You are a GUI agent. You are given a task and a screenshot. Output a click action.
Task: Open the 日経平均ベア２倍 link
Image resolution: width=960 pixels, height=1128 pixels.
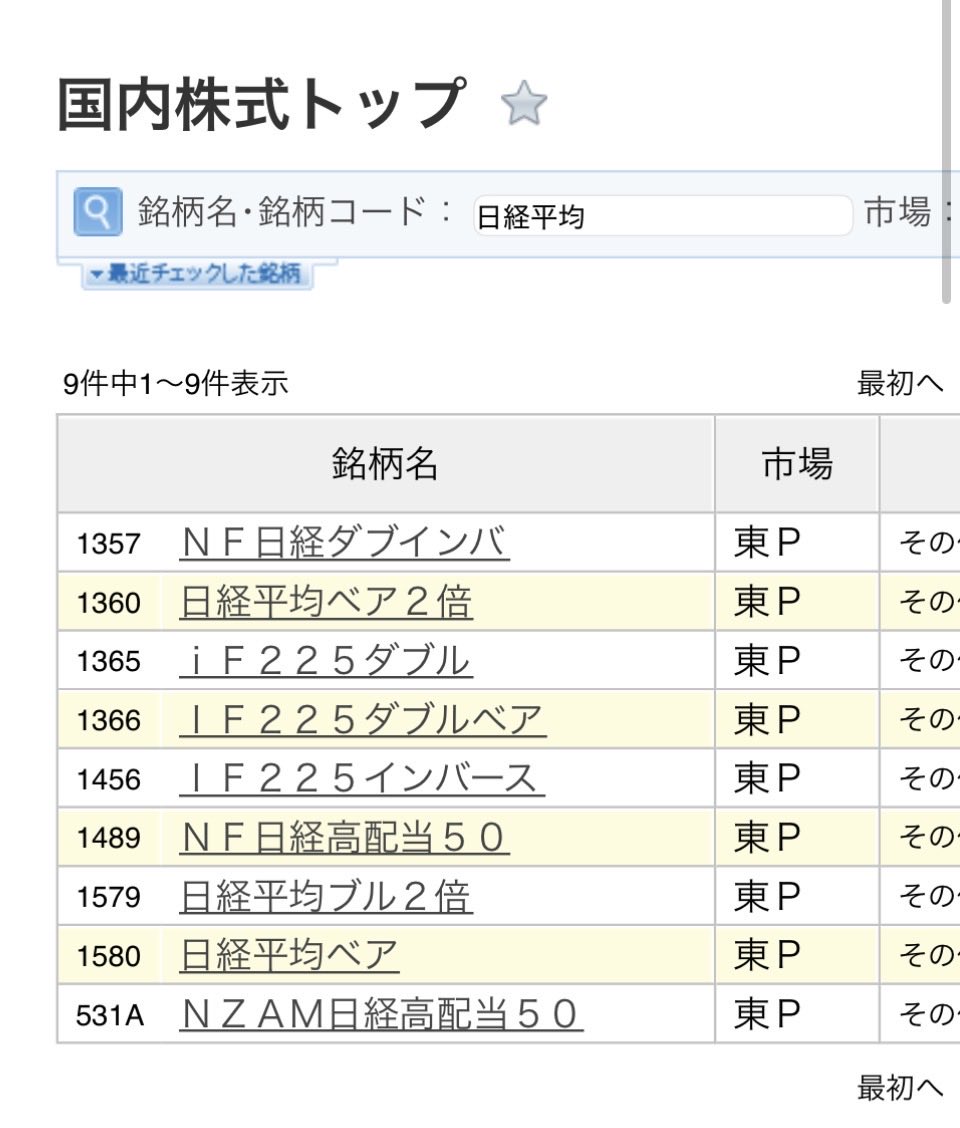(x=326, y=601)
